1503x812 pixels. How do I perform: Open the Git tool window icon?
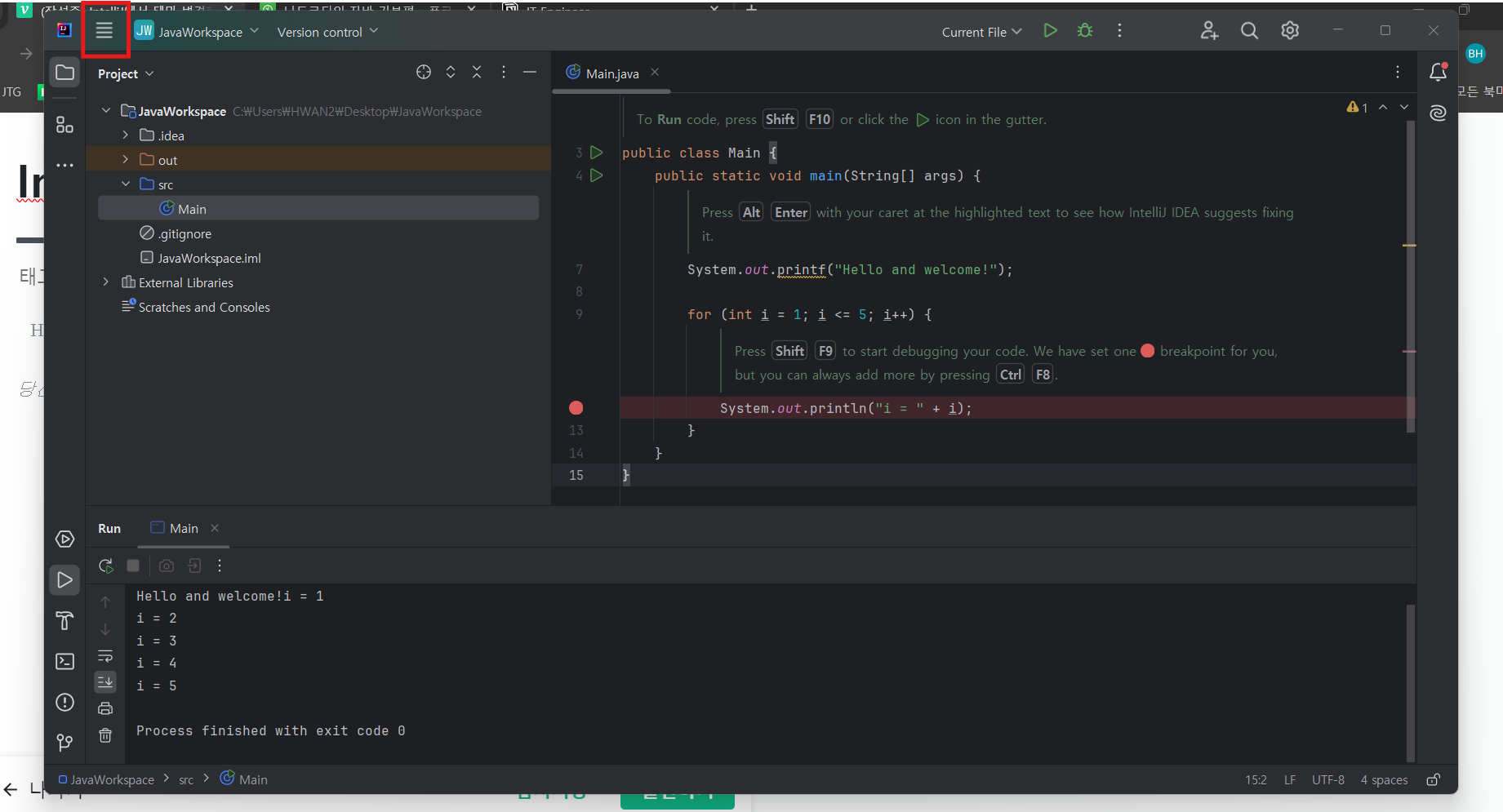tap(64, 743)
